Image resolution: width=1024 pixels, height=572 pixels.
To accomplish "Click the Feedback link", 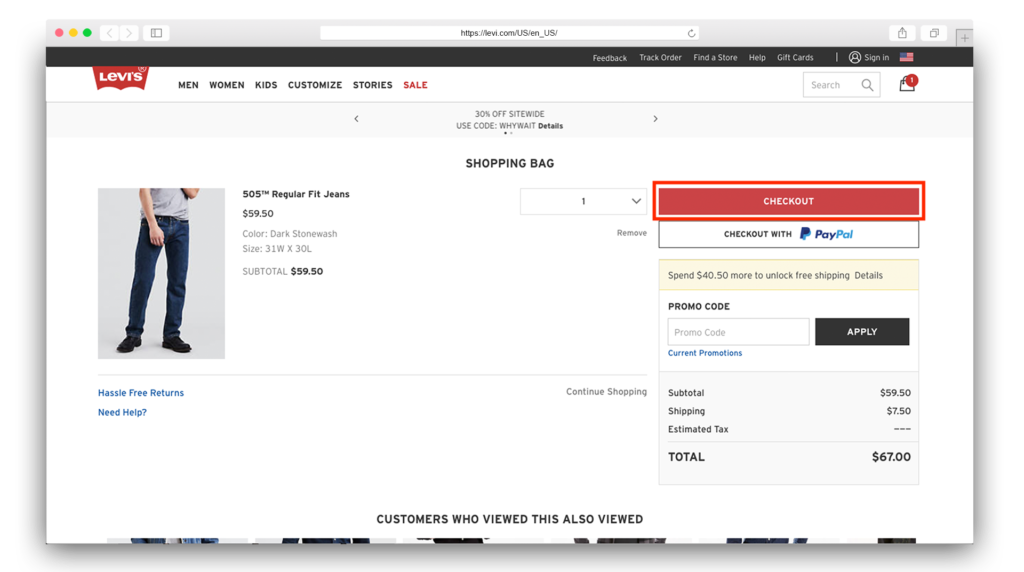I will pyautogui.click(x=609, y=58).
